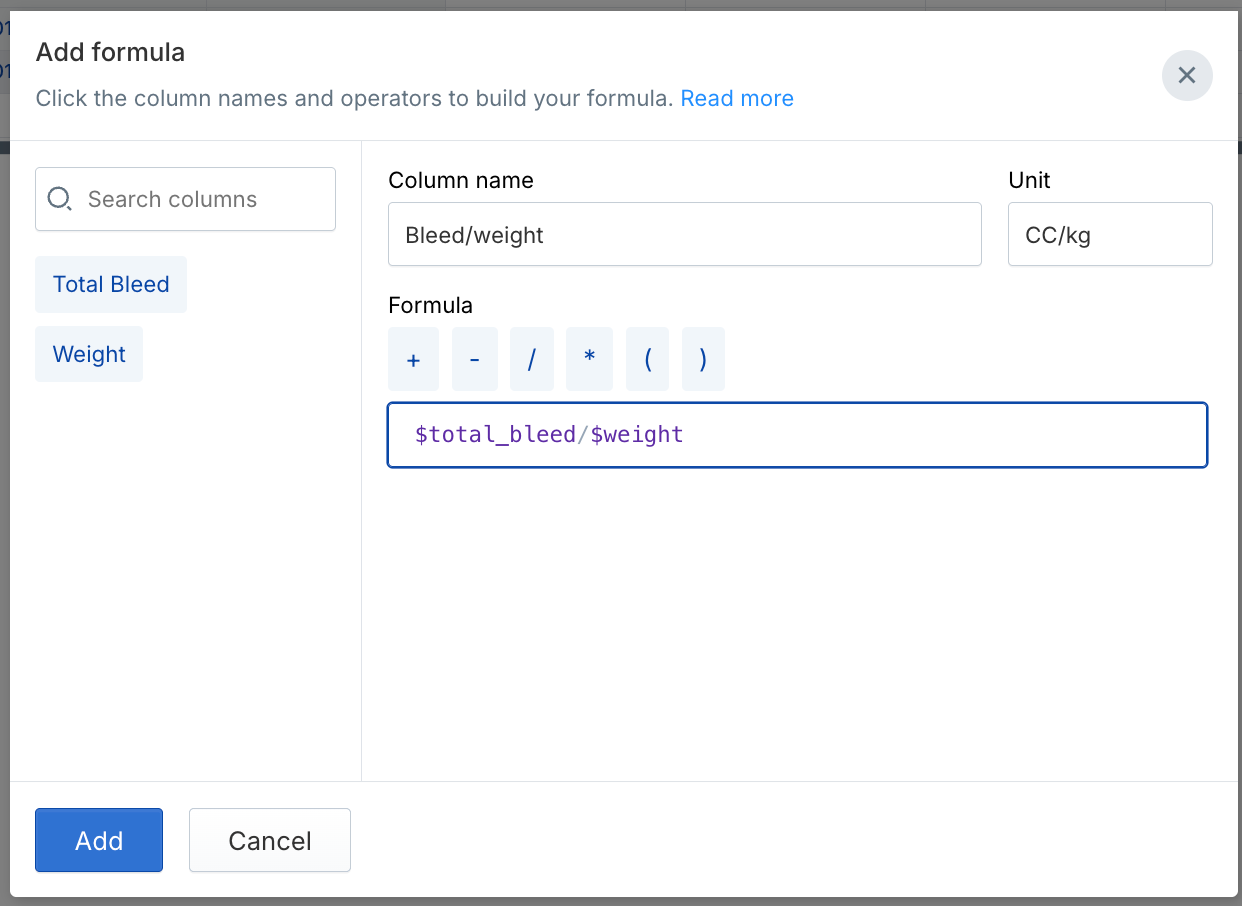Place cursor on slash inside formula text
The width and height of the screenshot is (1242, 906).
[583, 435]
